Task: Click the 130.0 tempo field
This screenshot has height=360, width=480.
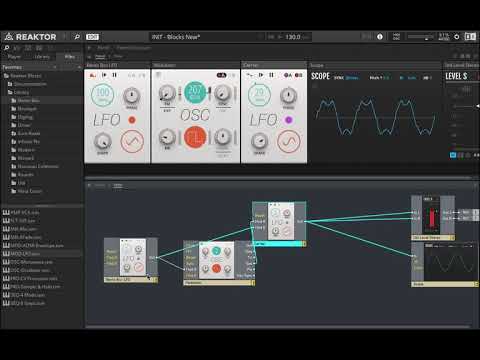Action: tap(293, 37)
